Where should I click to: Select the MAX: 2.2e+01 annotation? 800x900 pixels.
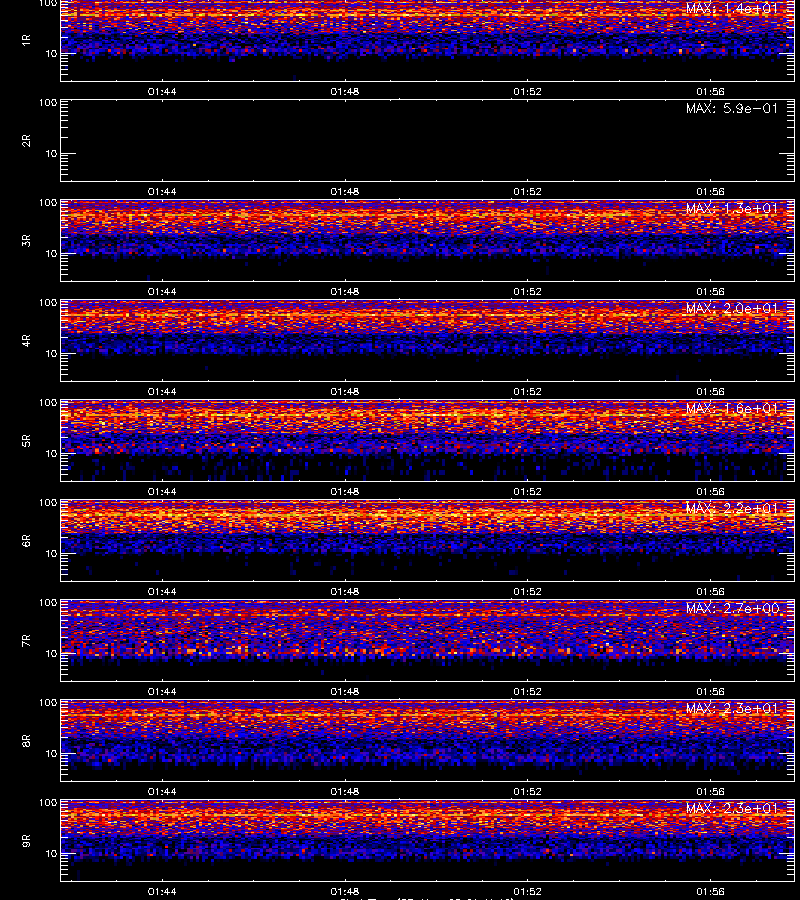[x=732, y=508]
